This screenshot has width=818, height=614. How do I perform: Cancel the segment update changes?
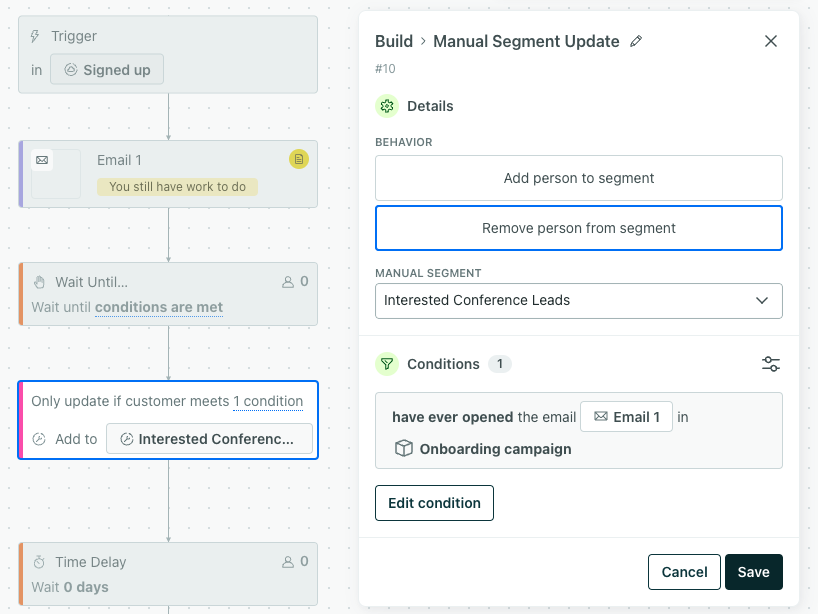[684, 572]
